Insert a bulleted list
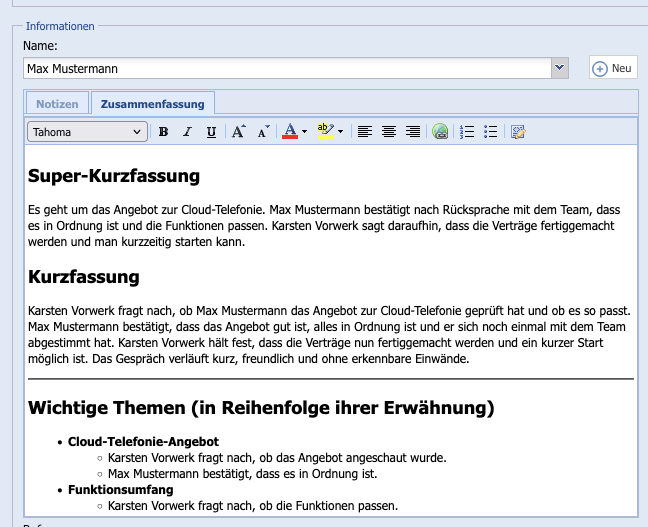648x527 pixels. (491, 132)
